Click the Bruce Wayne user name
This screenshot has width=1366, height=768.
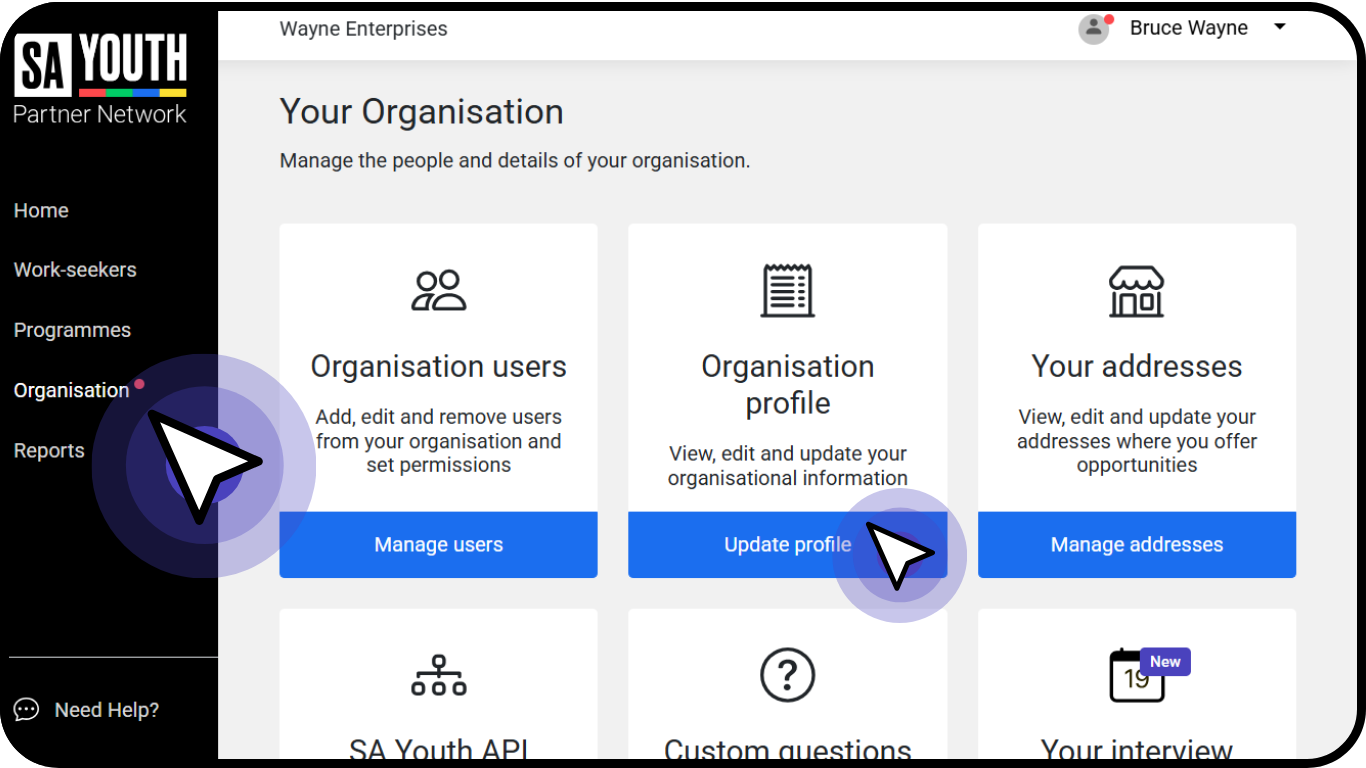click(x=1188, y=28)
